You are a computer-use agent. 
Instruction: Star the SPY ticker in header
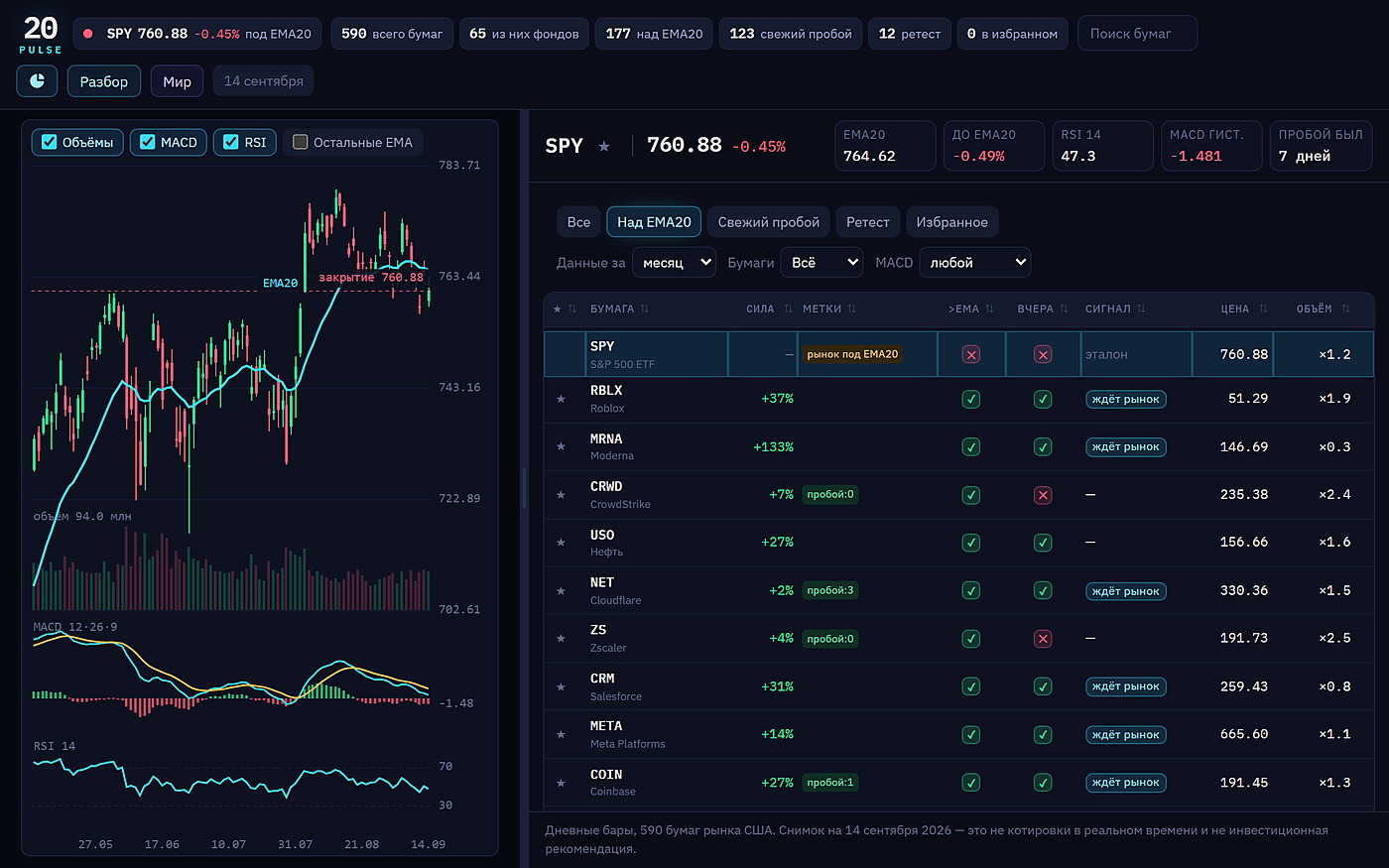tap(603, 146)
